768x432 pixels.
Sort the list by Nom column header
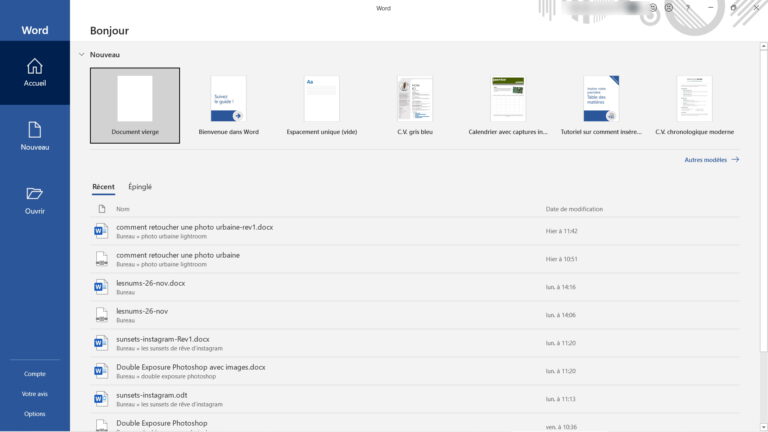tap(123, 209)
